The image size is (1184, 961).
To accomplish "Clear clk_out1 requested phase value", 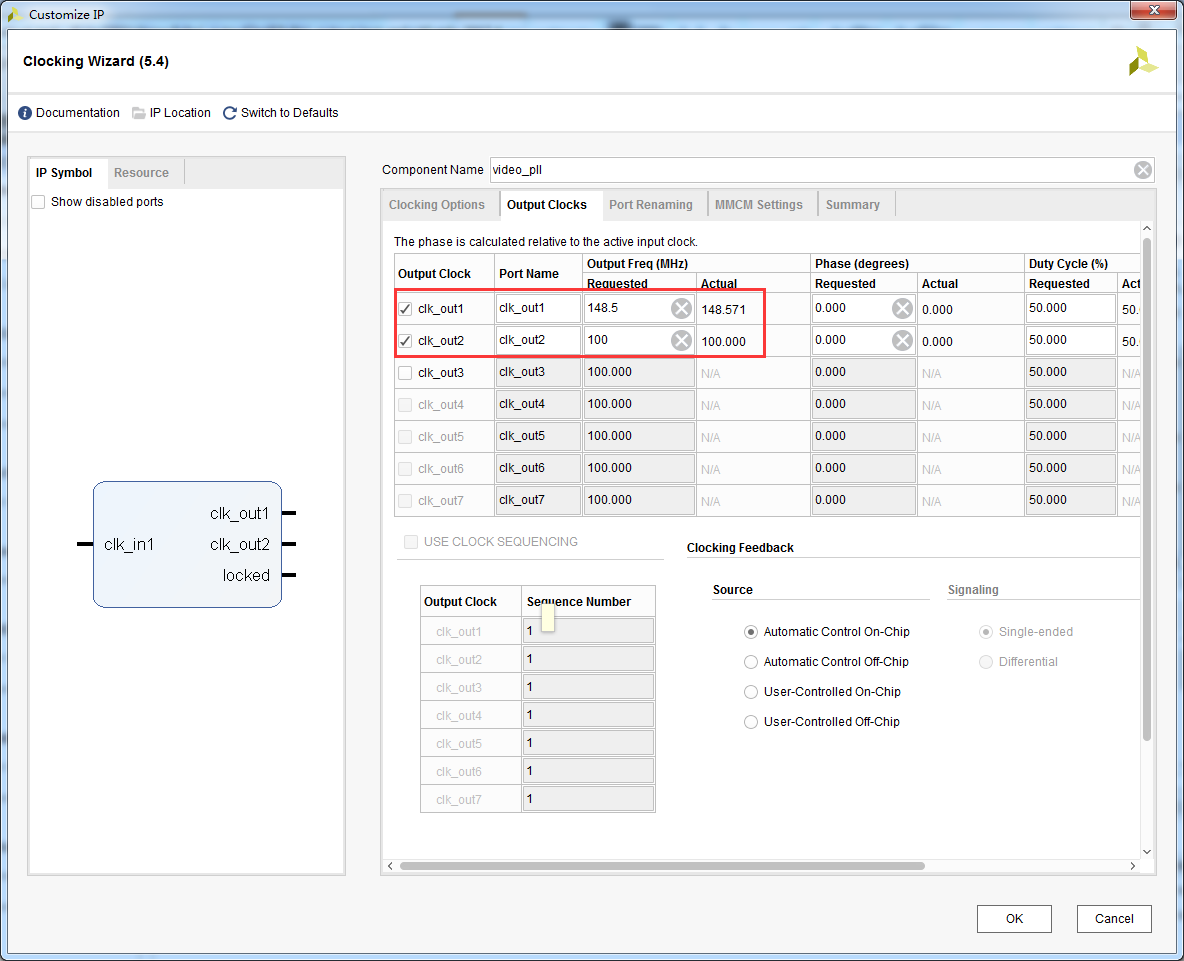I will pyautogui.click(x=902, y=308).
